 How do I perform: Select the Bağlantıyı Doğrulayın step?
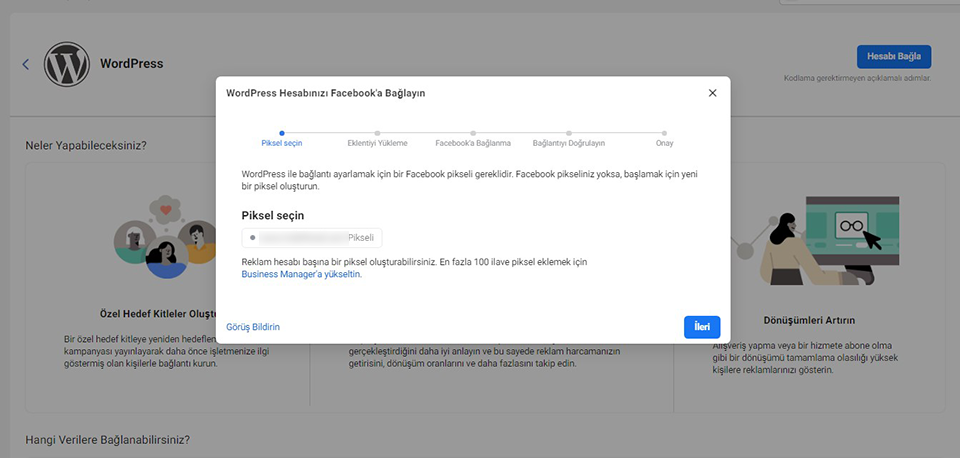569,143
